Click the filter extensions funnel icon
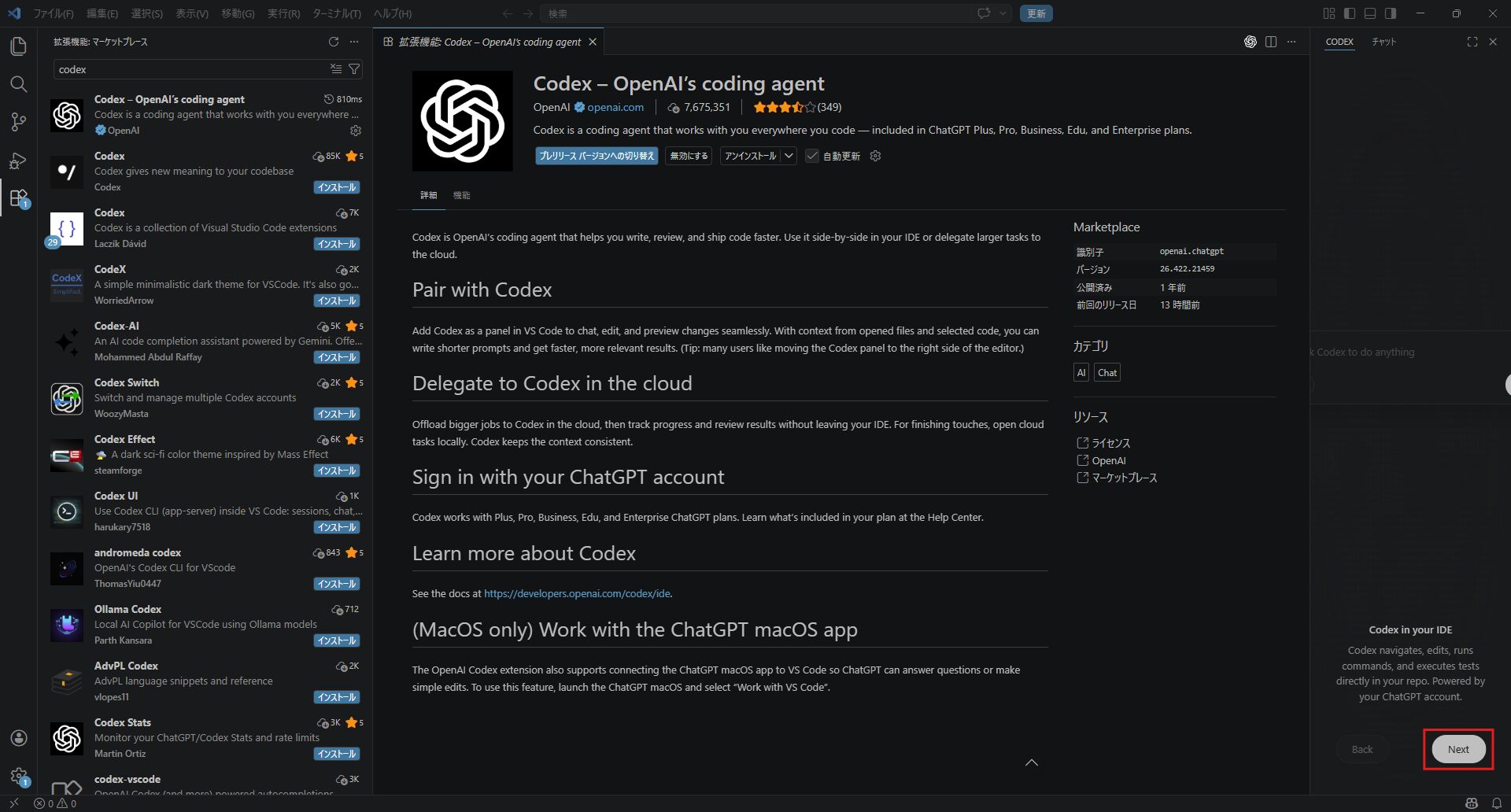Image resolution: width=1511 pixels, height=812 pixels. pos(355,69)
